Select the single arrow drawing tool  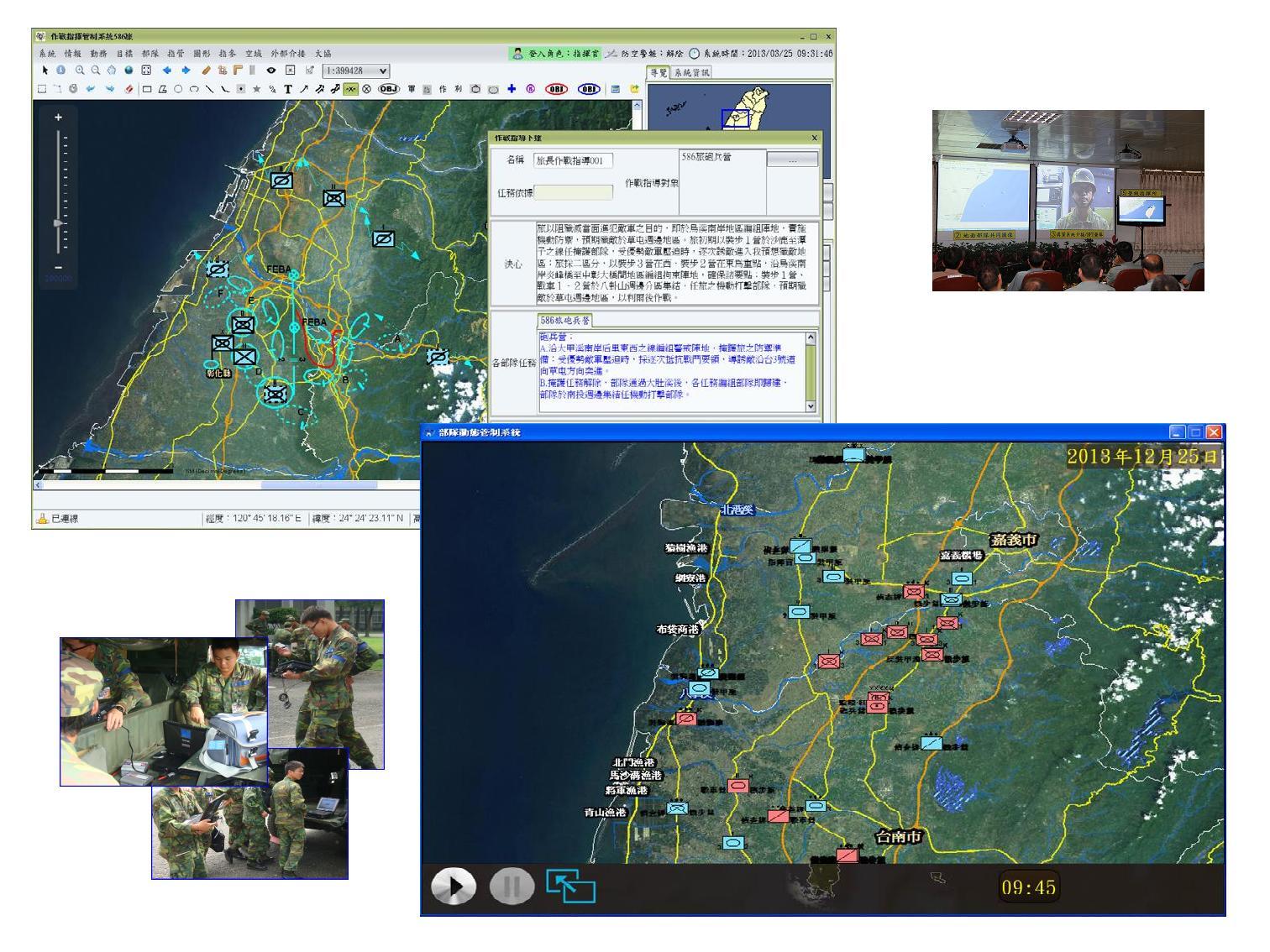(304, 89)
